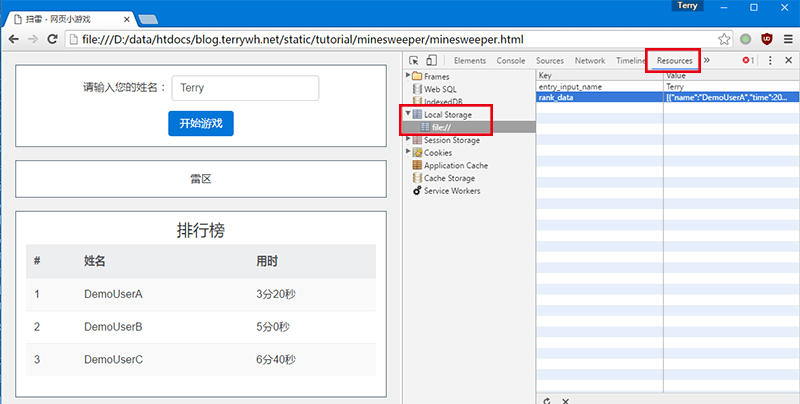The image size is (800, 404).
Task: Click the browser back arrow
Action: (14, 39)
